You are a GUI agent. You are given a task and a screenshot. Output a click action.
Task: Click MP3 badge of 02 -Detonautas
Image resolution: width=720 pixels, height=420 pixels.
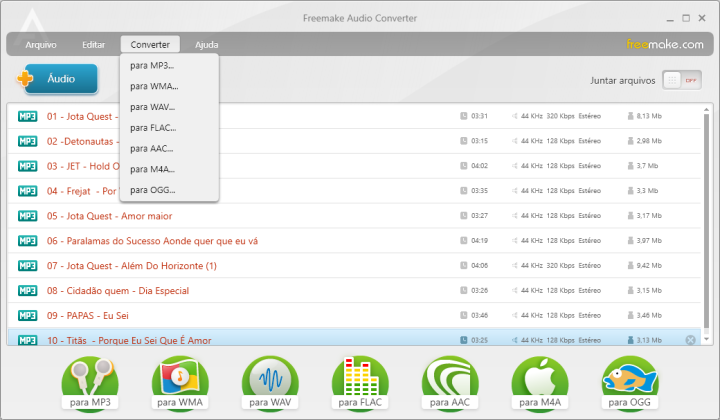28,141
